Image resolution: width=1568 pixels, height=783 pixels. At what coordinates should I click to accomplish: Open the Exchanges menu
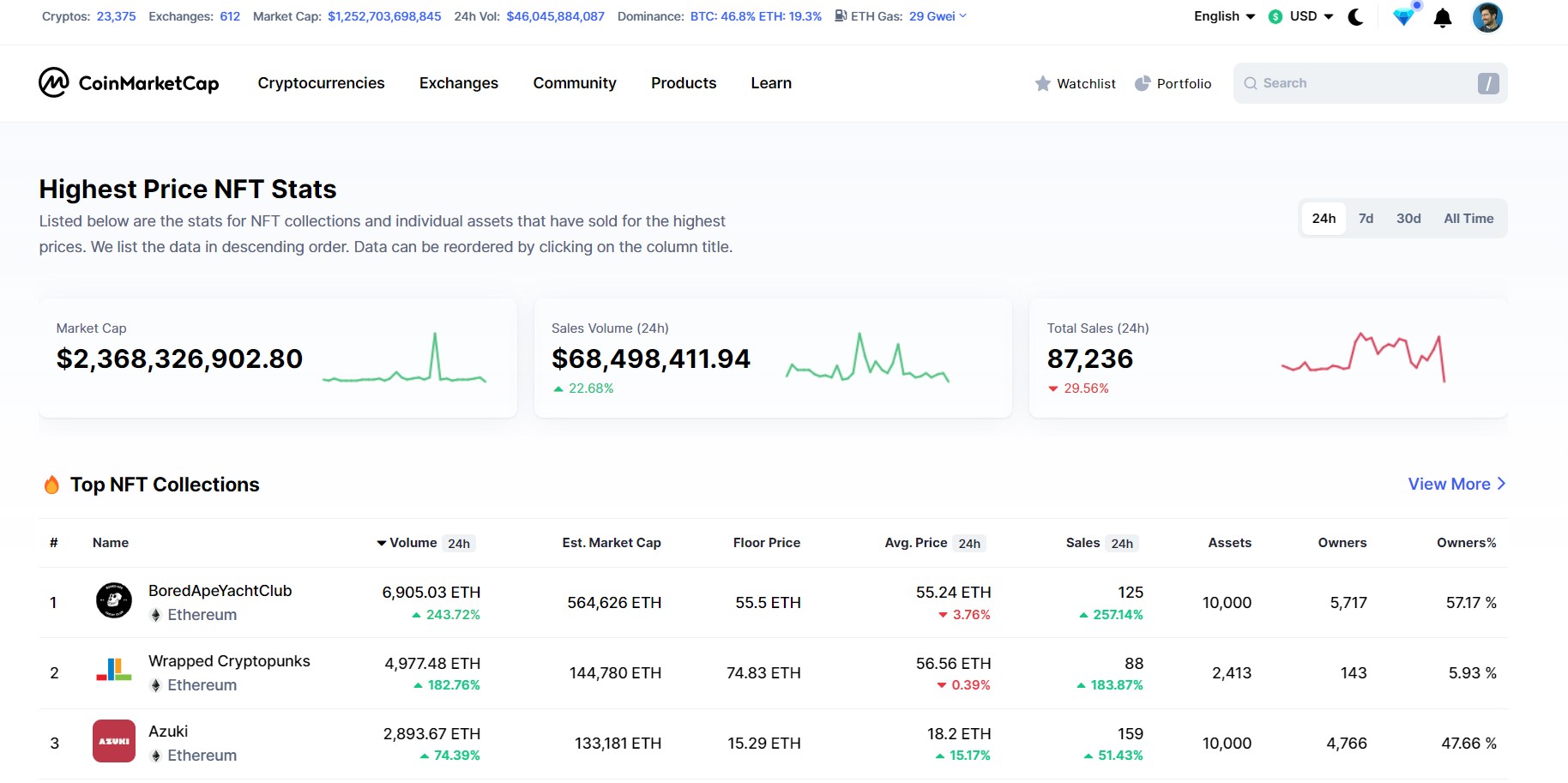[459, 83]
